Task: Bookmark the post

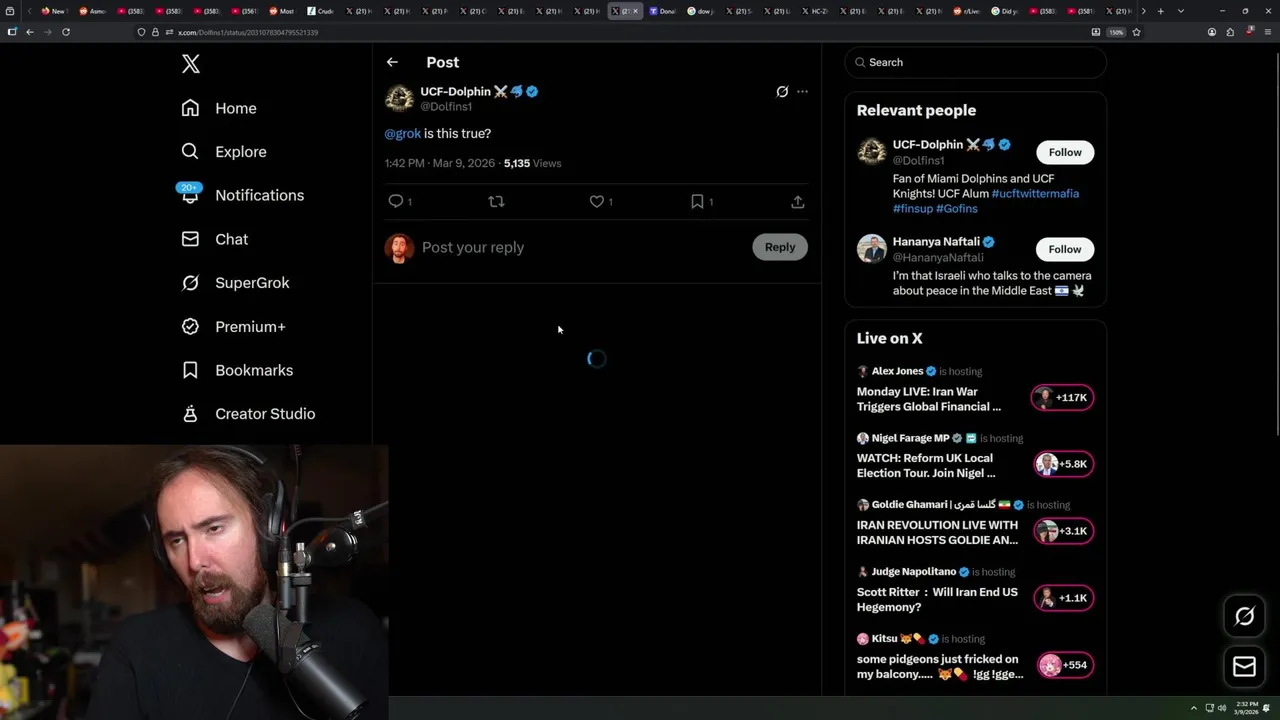Action: coord(697,201)
